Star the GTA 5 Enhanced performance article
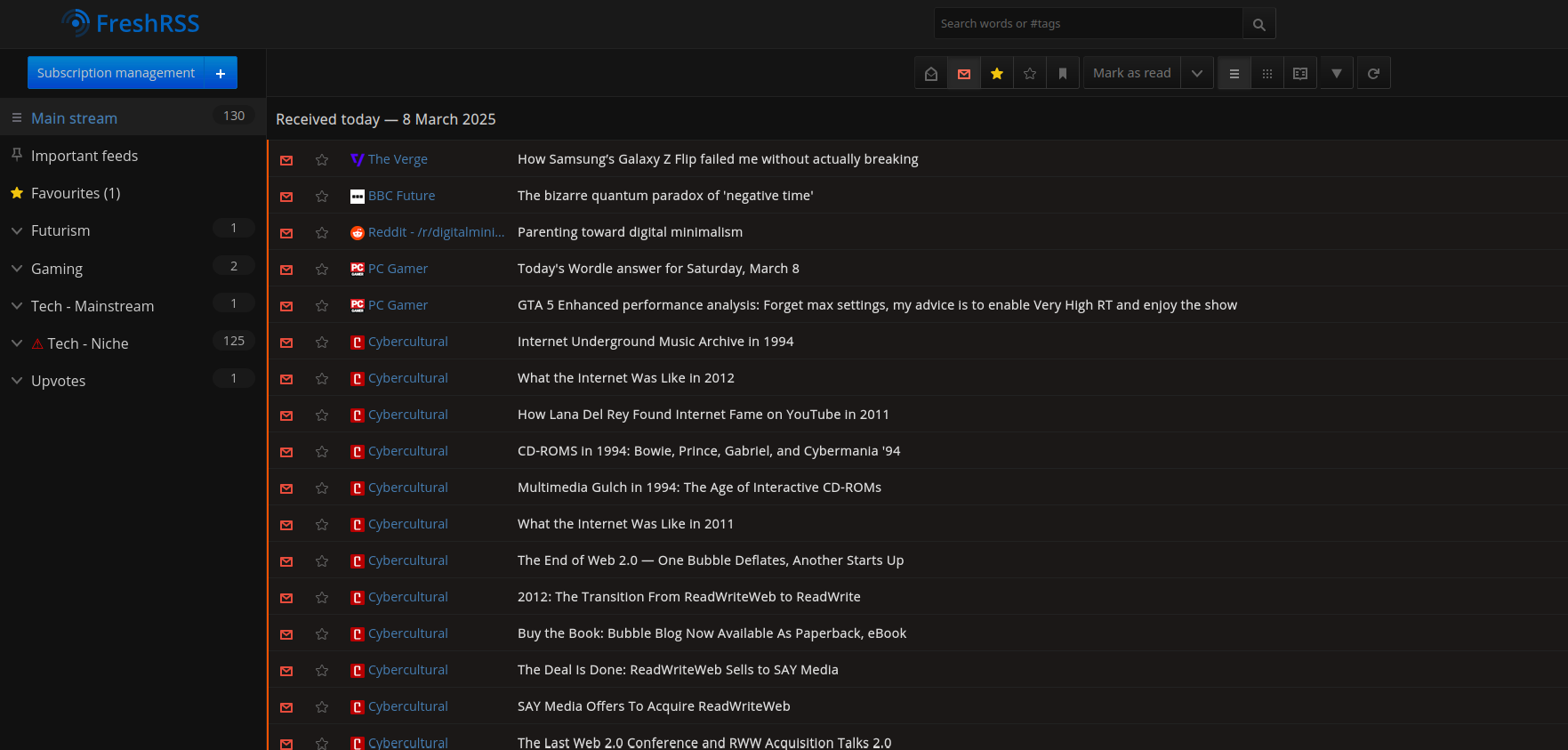The height and width of the screenshot is (750, 1568). (322, 306)
